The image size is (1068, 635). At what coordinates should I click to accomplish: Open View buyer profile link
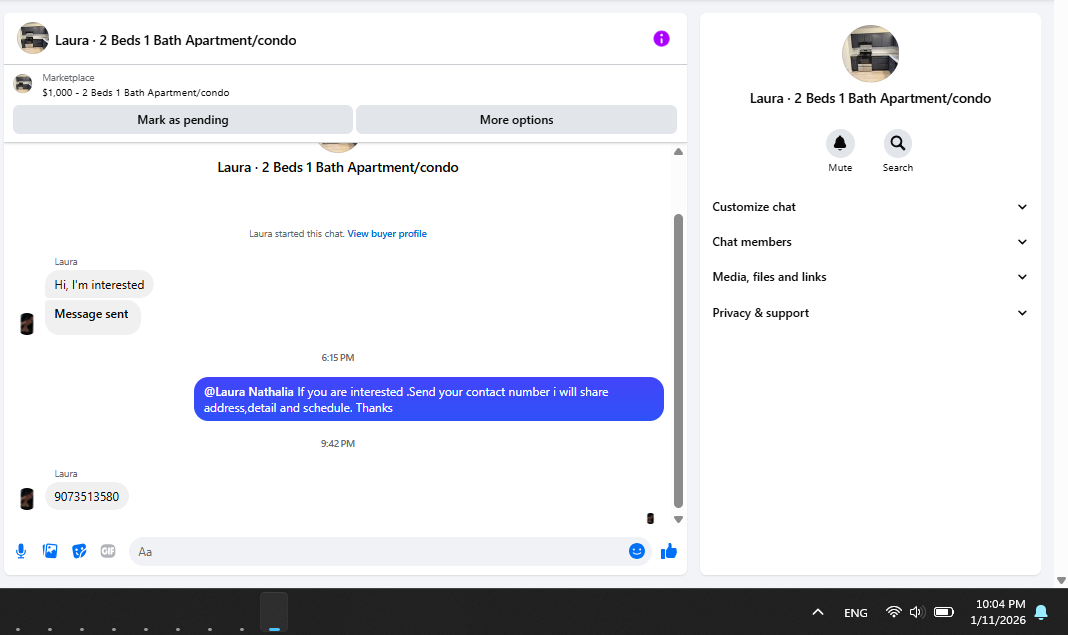click(387, 234)
